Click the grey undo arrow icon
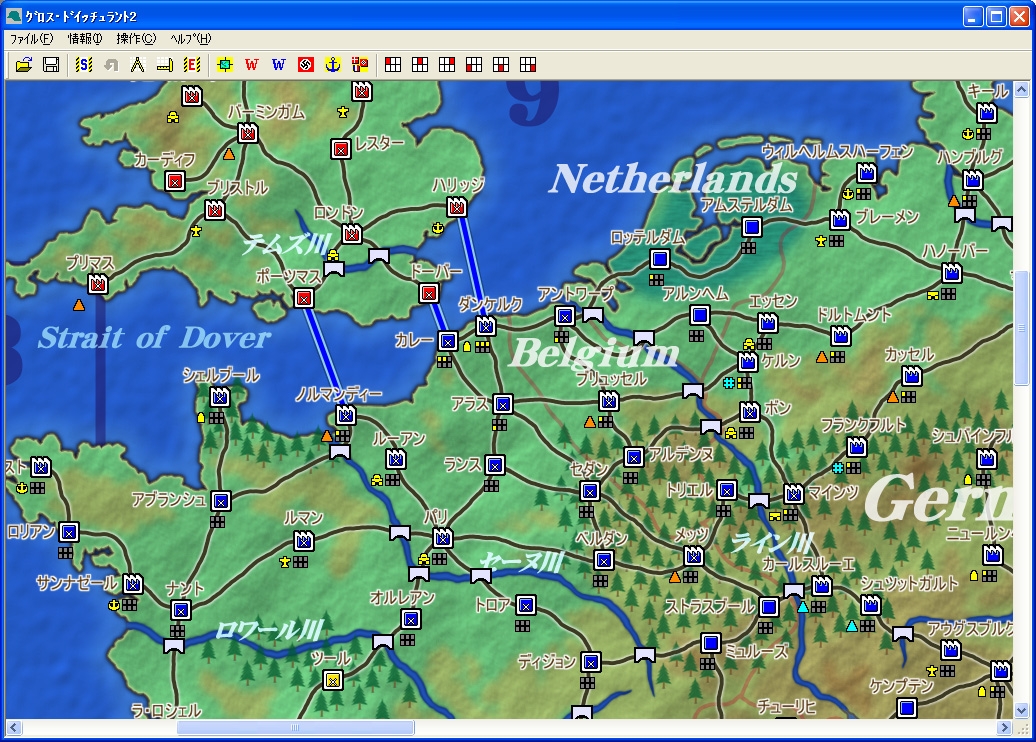Screen dimensions: 1036x742 111,65
